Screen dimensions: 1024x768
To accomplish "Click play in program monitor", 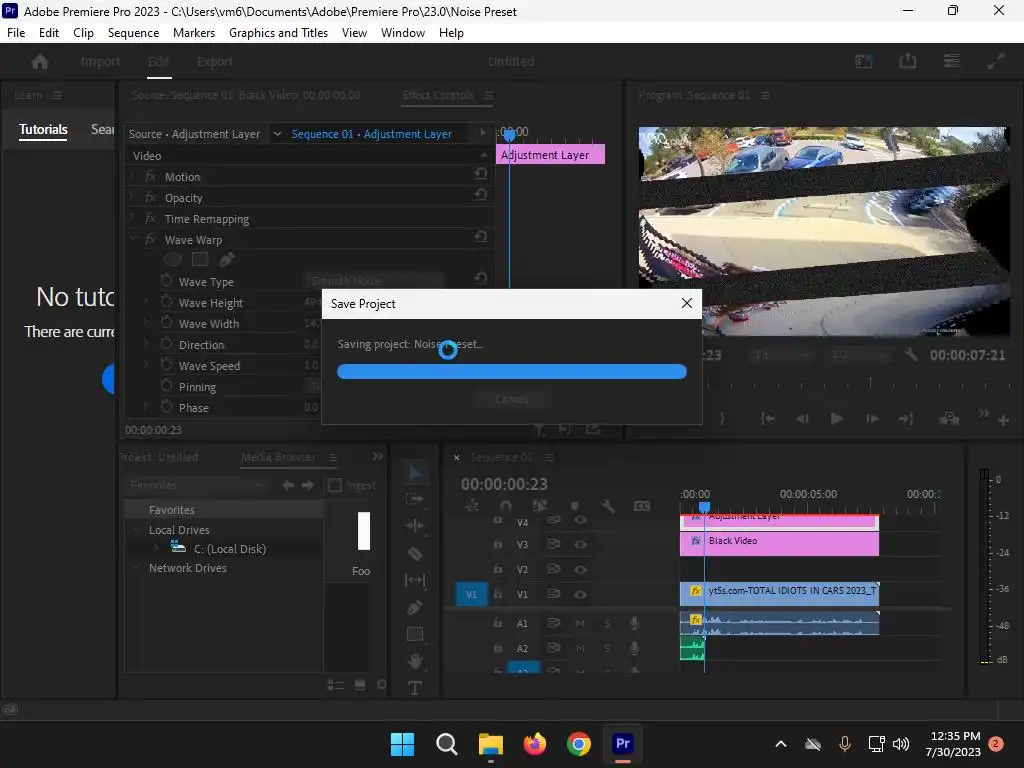I will click(x=836, y=419).
